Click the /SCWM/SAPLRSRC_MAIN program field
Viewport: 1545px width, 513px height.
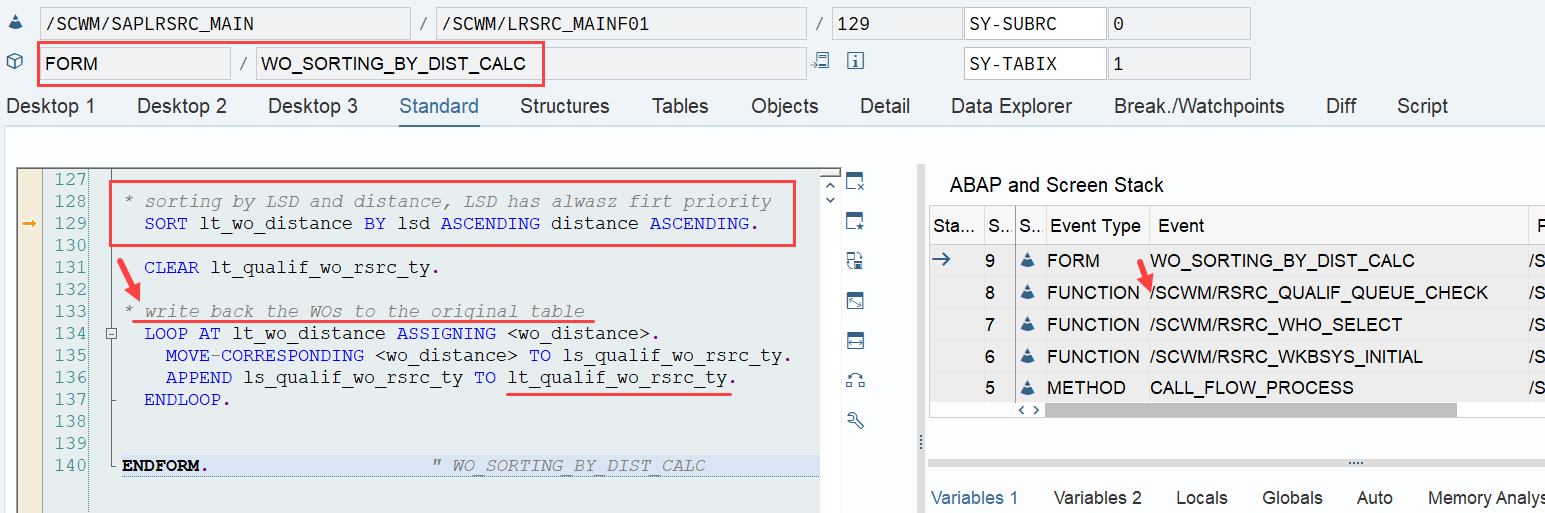coord(225,23)
